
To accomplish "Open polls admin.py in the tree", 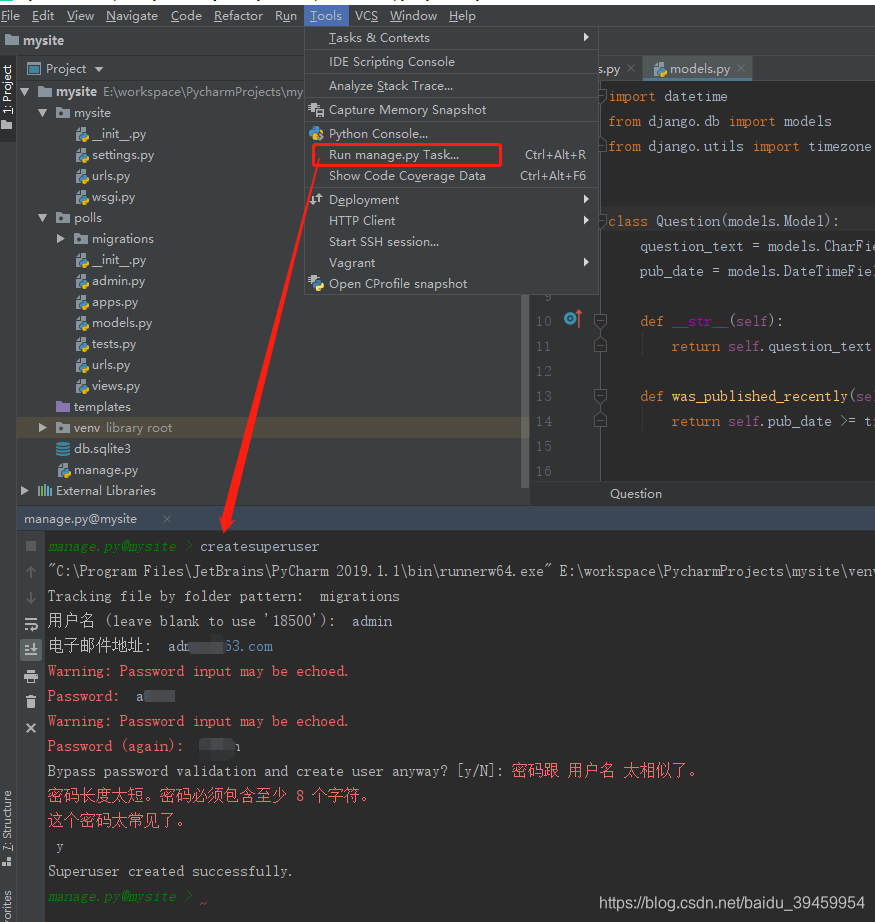I will tap(118, 281).
